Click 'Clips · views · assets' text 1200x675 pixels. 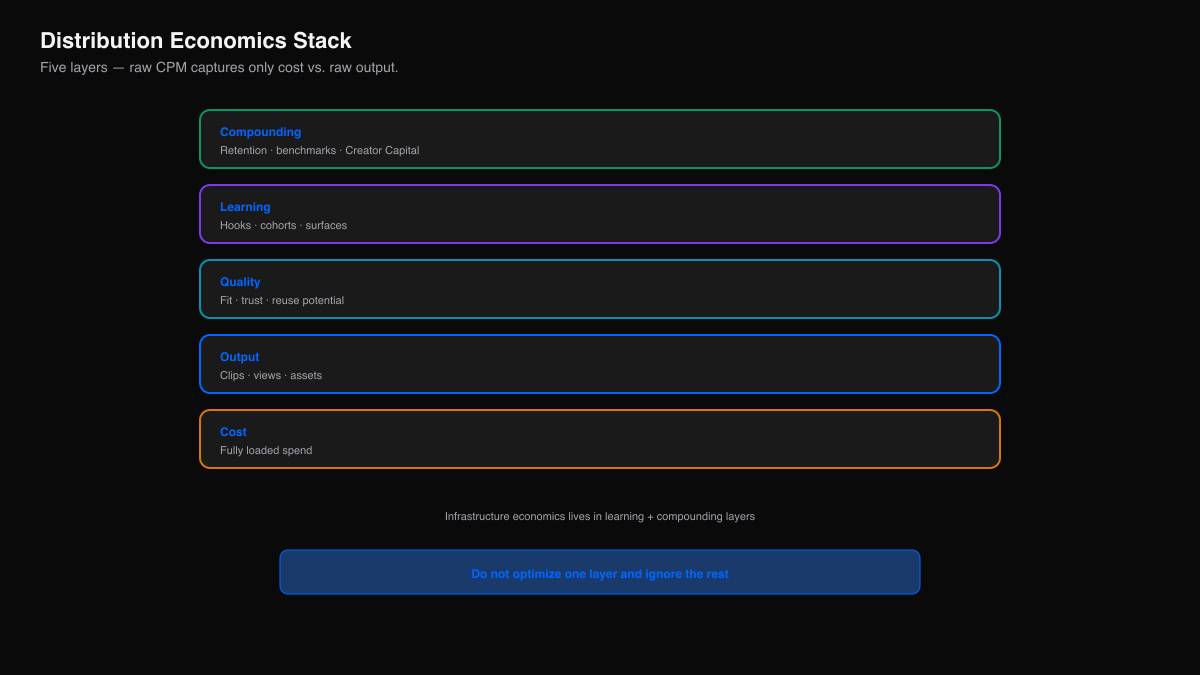[271, 375]
